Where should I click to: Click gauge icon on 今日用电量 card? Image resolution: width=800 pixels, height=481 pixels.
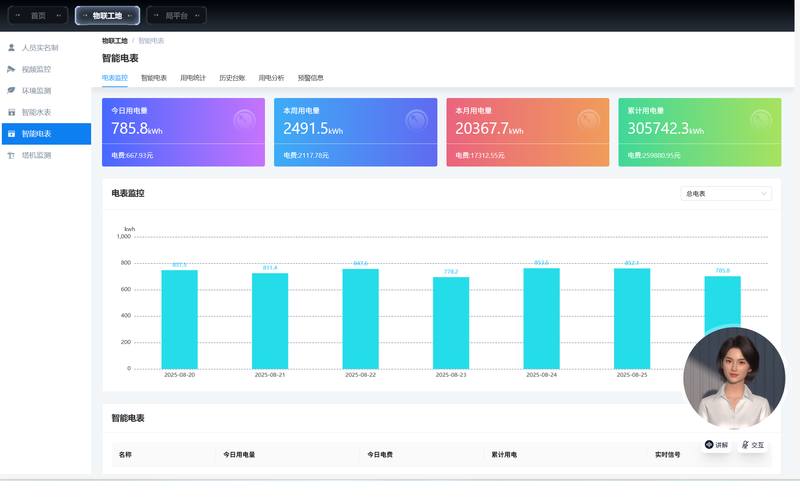[244, 120]
